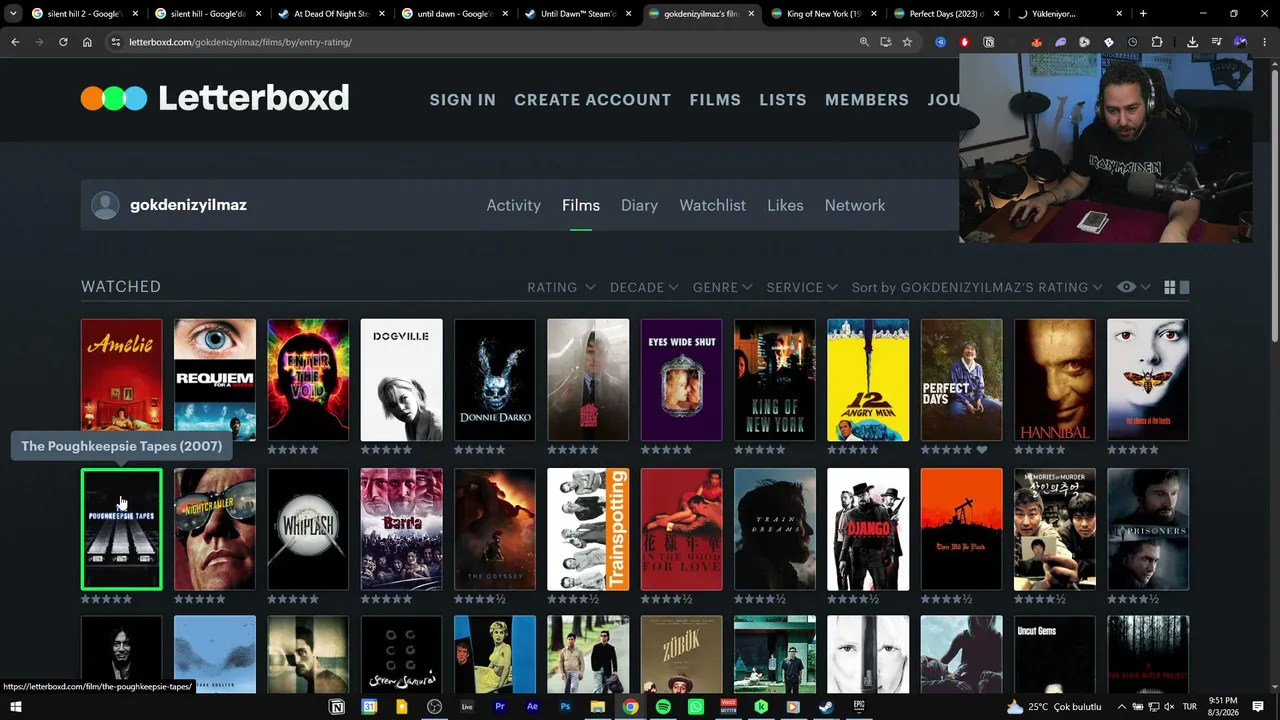Open Epic Games Launcher from taskbar
The width and height of the screenshot is (1280, 720).
coord(858,707)
